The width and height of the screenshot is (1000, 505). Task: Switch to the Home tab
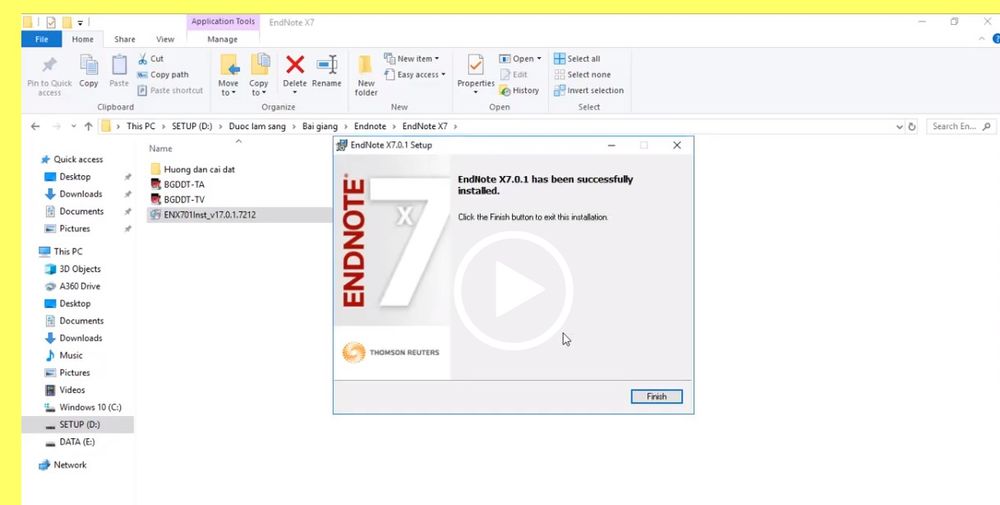(x=83, y=39)
